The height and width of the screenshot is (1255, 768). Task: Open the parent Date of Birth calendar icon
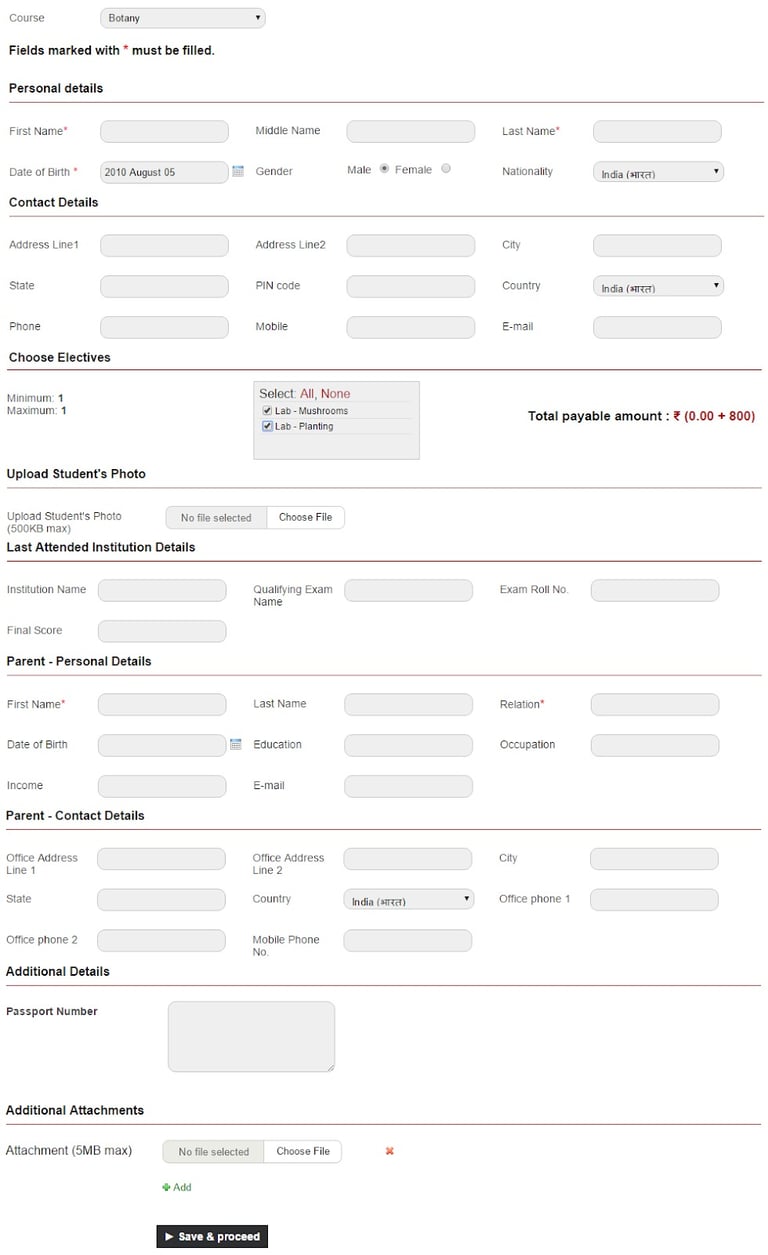(x=236, y=745)
